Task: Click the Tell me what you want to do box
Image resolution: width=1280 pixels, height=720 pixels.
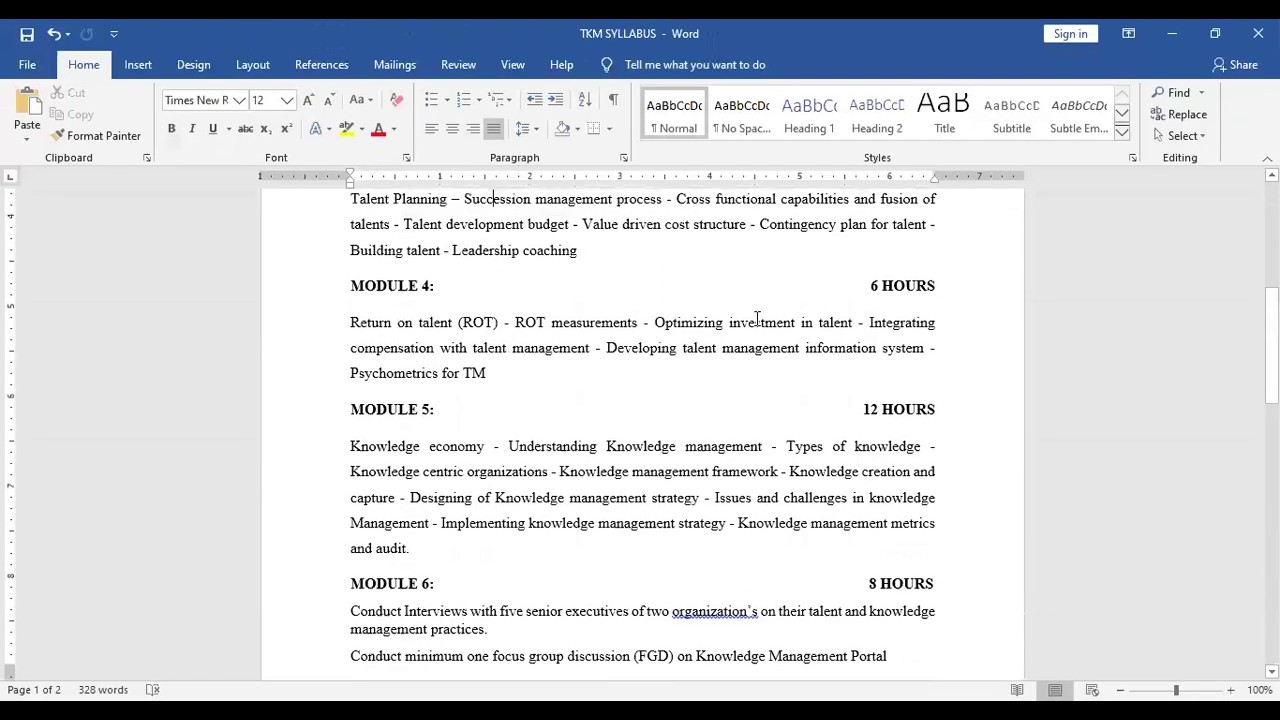Action: (695, 65)
